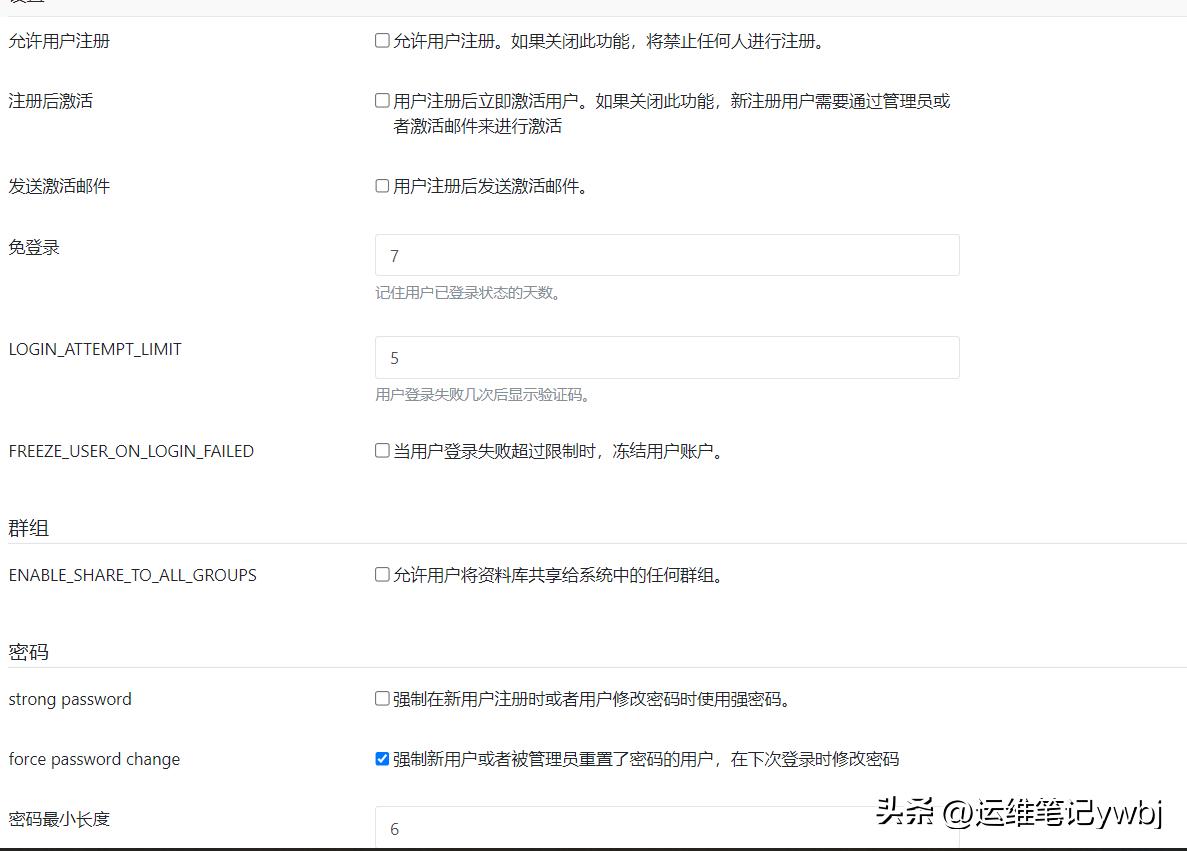1187x851 pixels.
Task: Enable the 注册后激活 checkbox
Action: [x=381, y=98]
